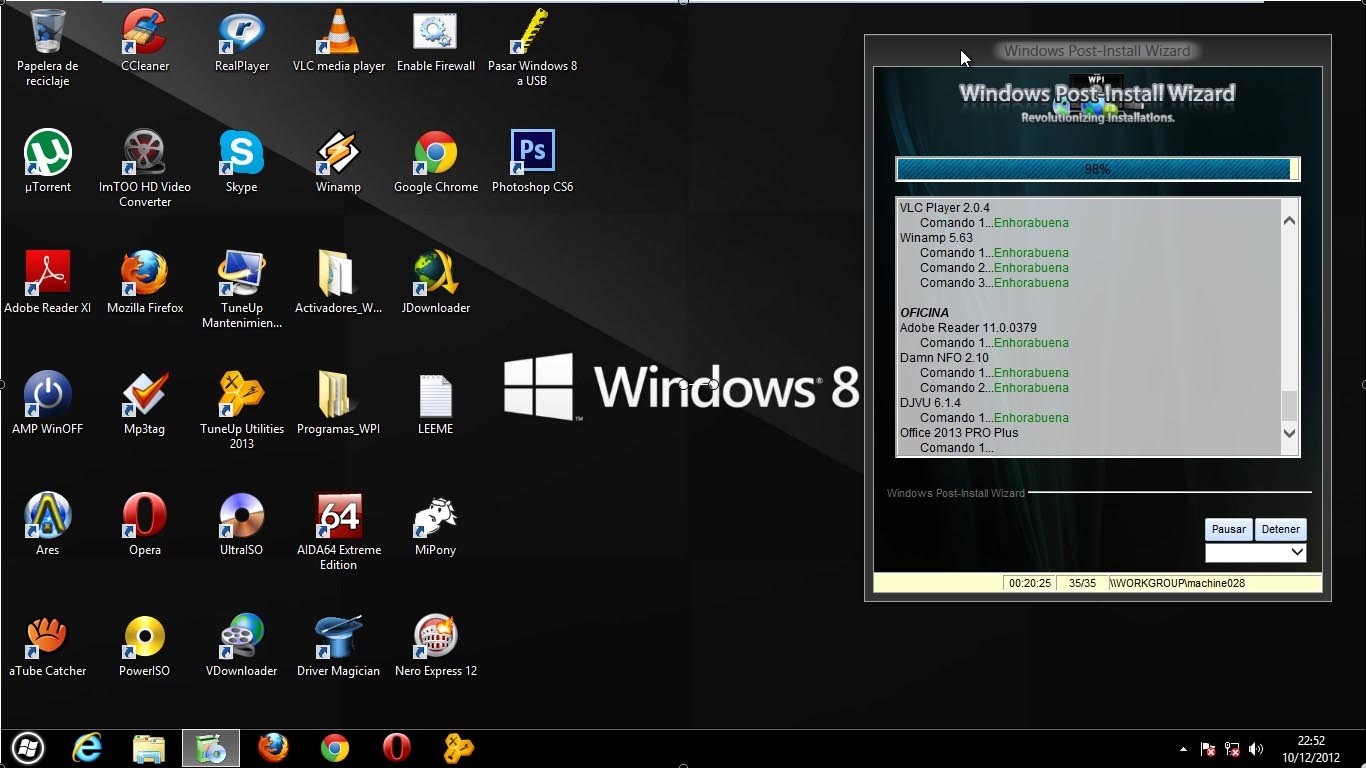
Task: Click AMP WinOFF desktop shortcut
Action: point(47,403)
